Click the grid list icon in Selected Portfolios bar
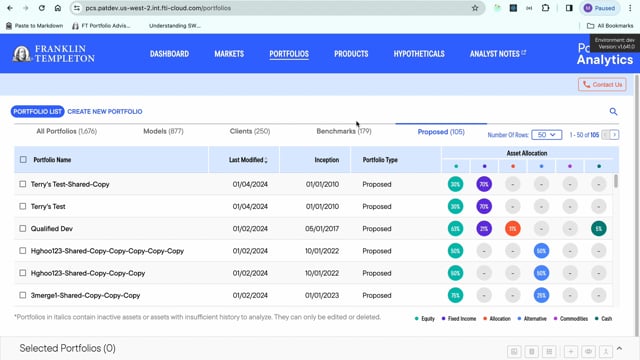The image size is (640, 360). [549, 351]
